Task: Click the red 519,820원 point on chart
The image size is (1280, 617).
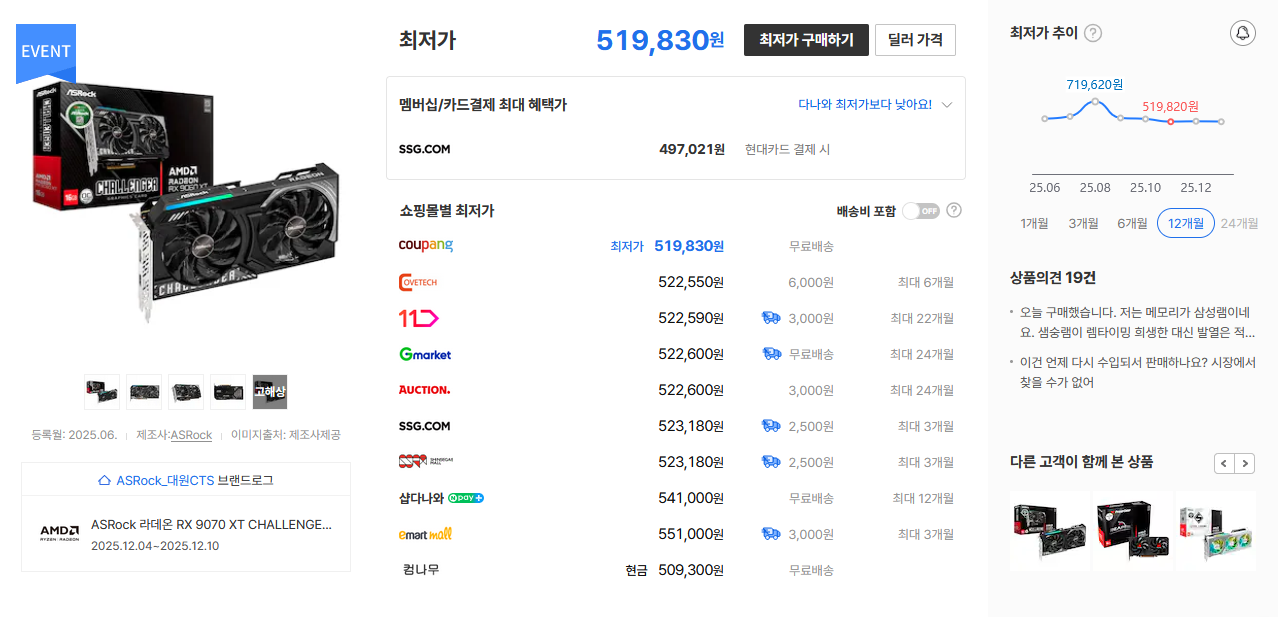Action: click(x=1170, y=122)
